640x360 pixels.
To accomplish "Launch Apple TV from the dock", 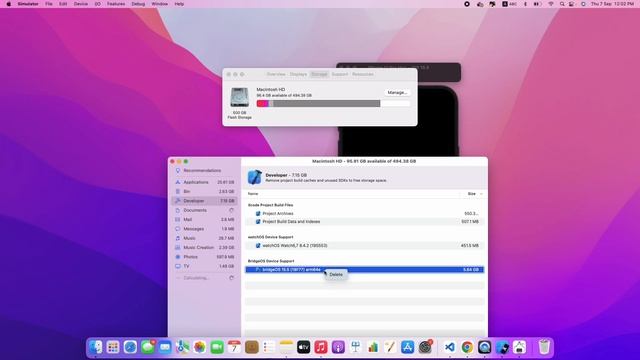I will point(304,347).
